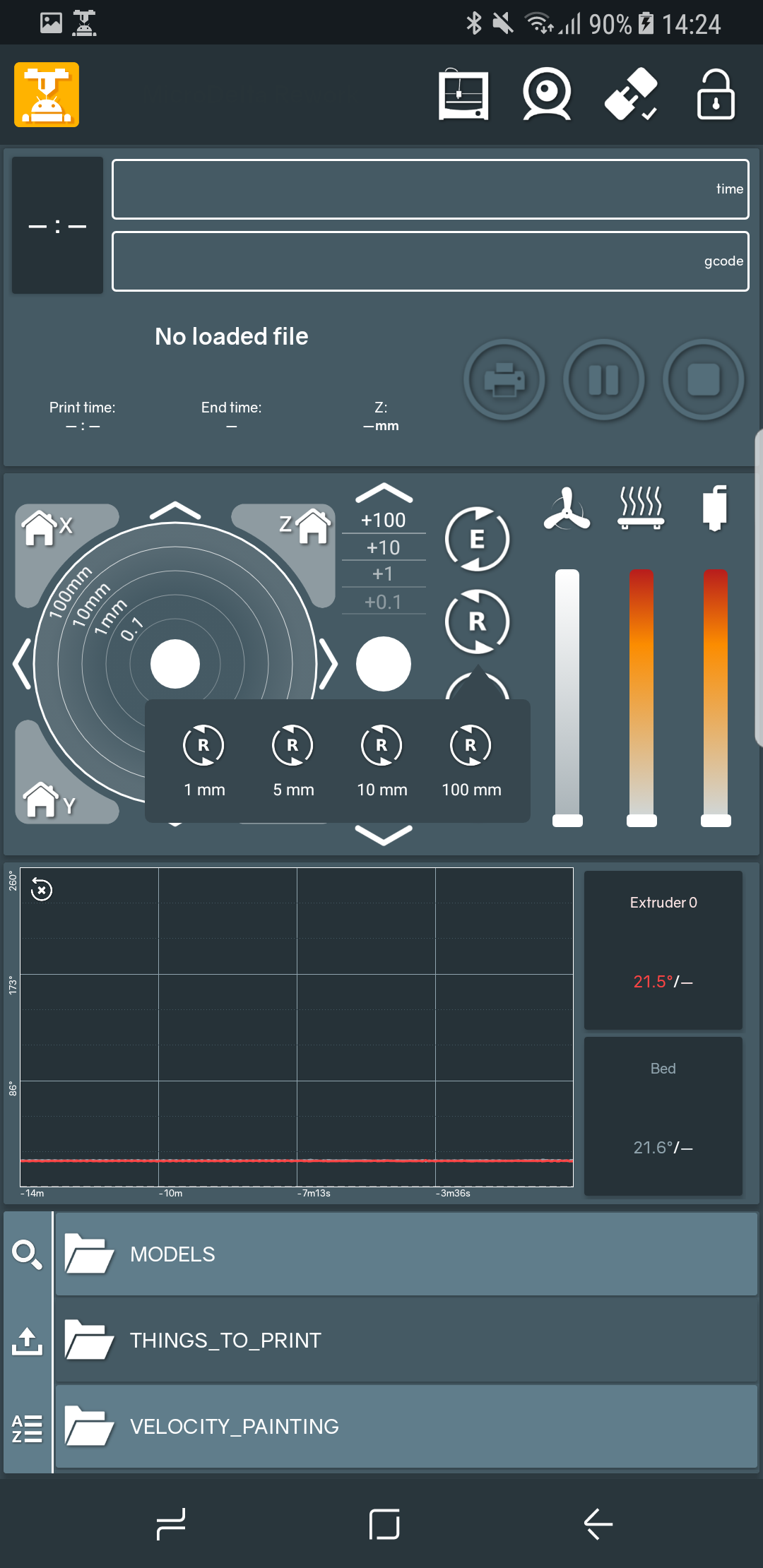This screenshot has width=763, height=1568.
Task: Toggle the heated bed icon
Action: pyautogui.click(x=641, y=508)
